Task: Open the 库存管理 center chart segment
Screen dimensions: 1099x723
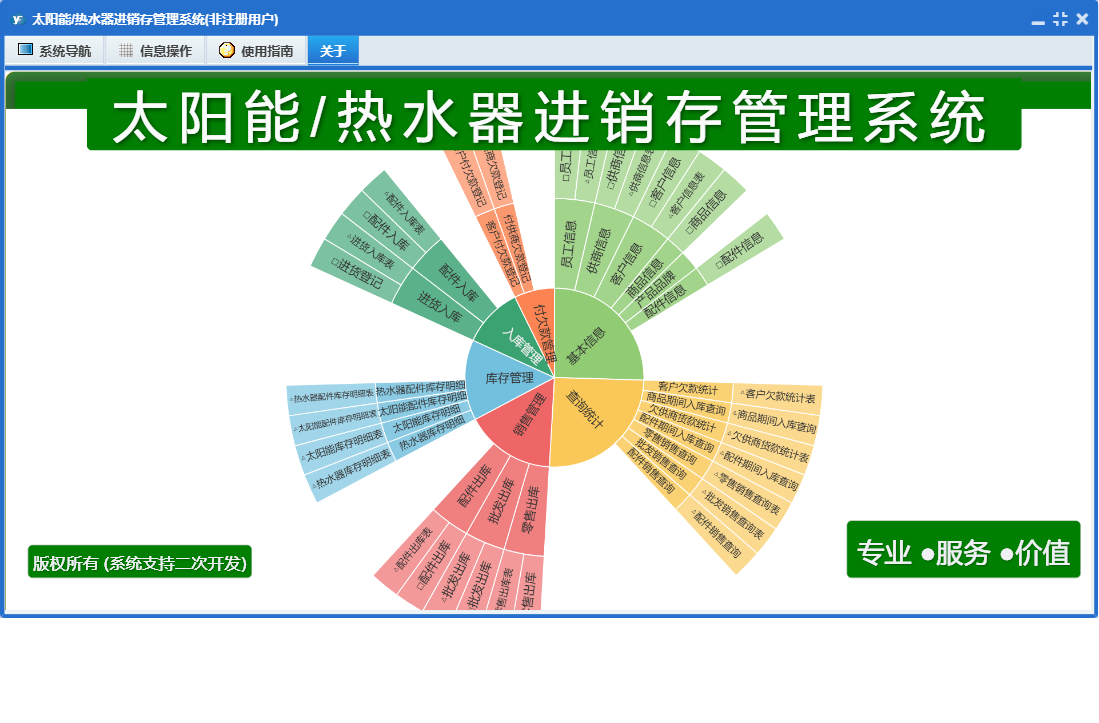Action: (x=506, y=378)
